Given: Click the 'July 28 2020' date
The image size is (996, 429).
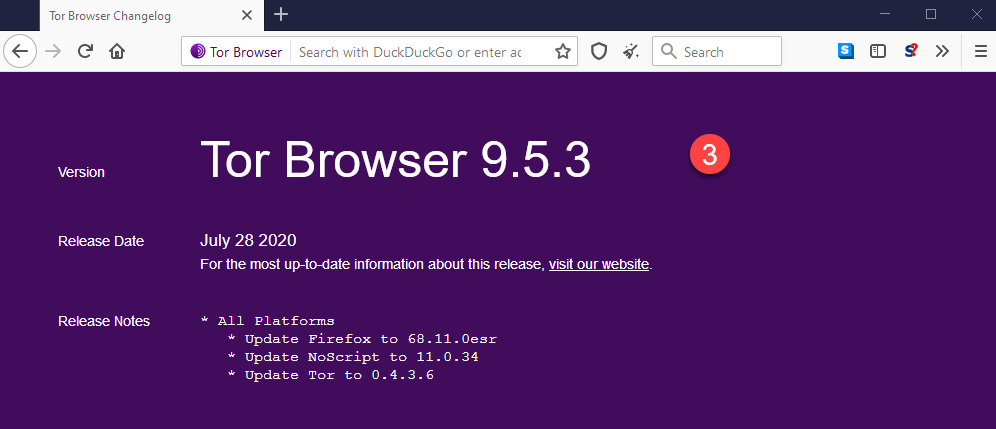Looking at the screenshot, I should point(248,241).
